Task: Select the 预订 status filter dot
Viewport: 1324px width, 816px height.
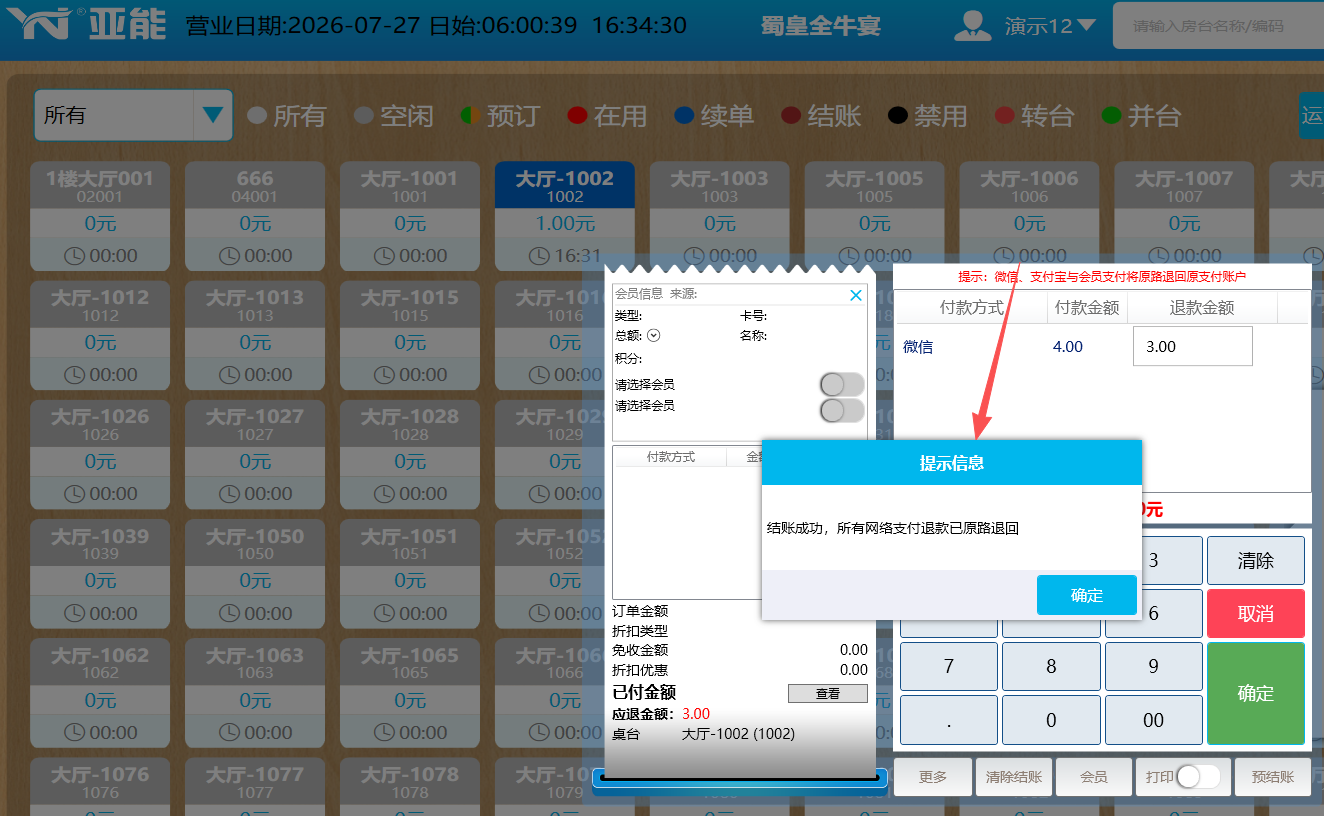Action: tap(470, 116)
